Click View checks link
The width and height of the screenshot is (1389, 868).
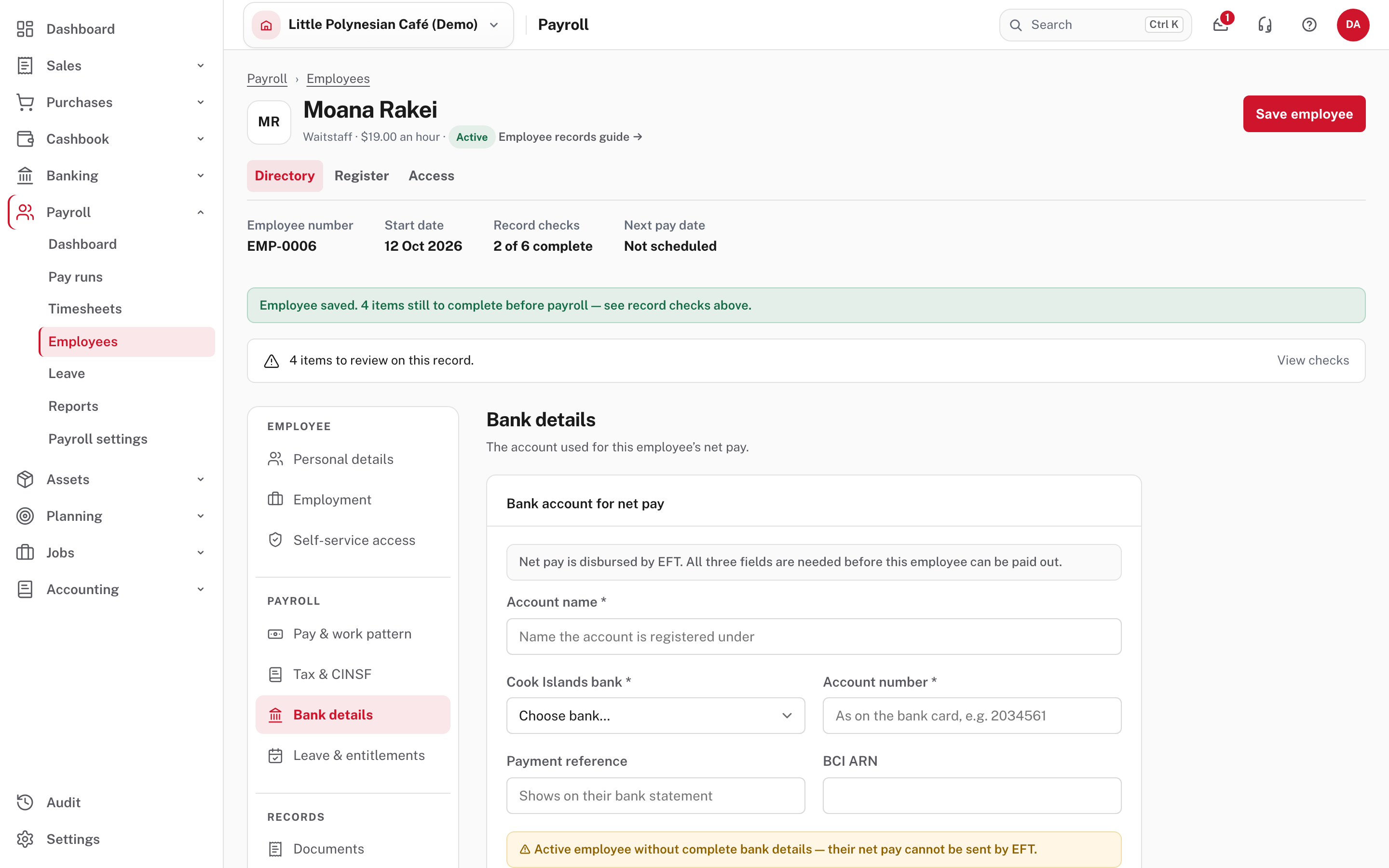1313,361
